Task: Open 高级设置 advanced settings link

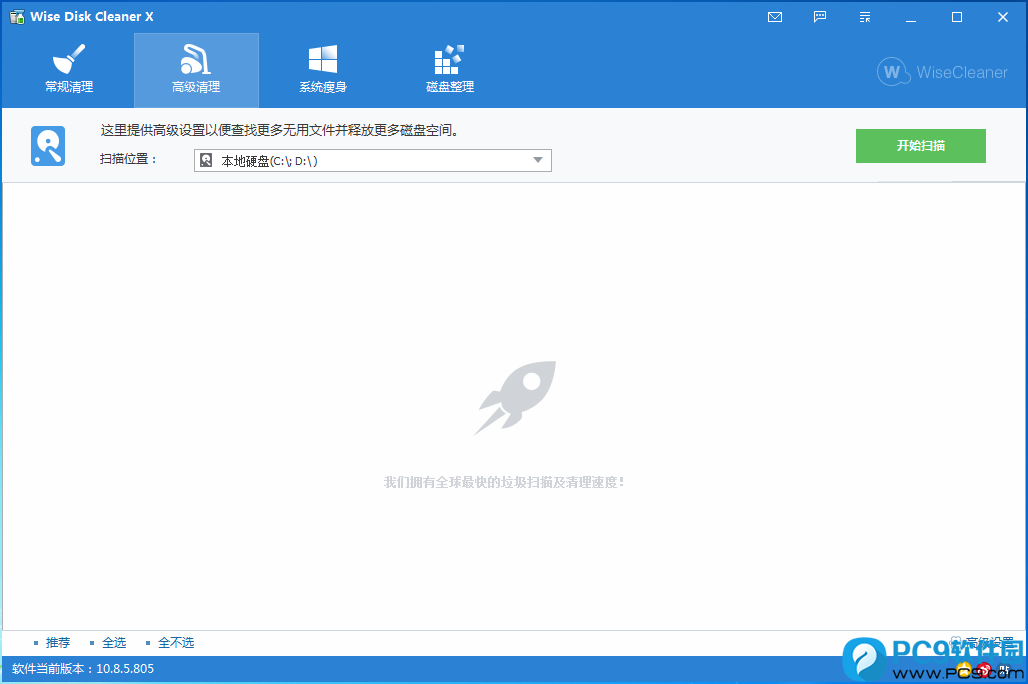Action: pos(985,642)
